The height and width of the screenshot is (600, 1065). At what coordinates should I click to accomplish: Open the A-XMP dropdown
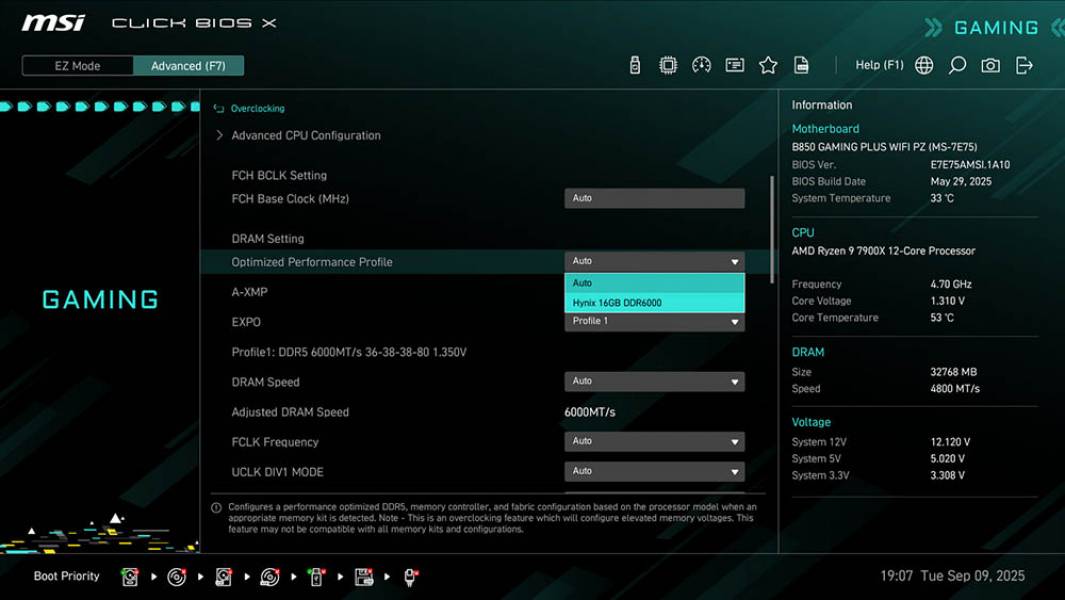point(654,291)
